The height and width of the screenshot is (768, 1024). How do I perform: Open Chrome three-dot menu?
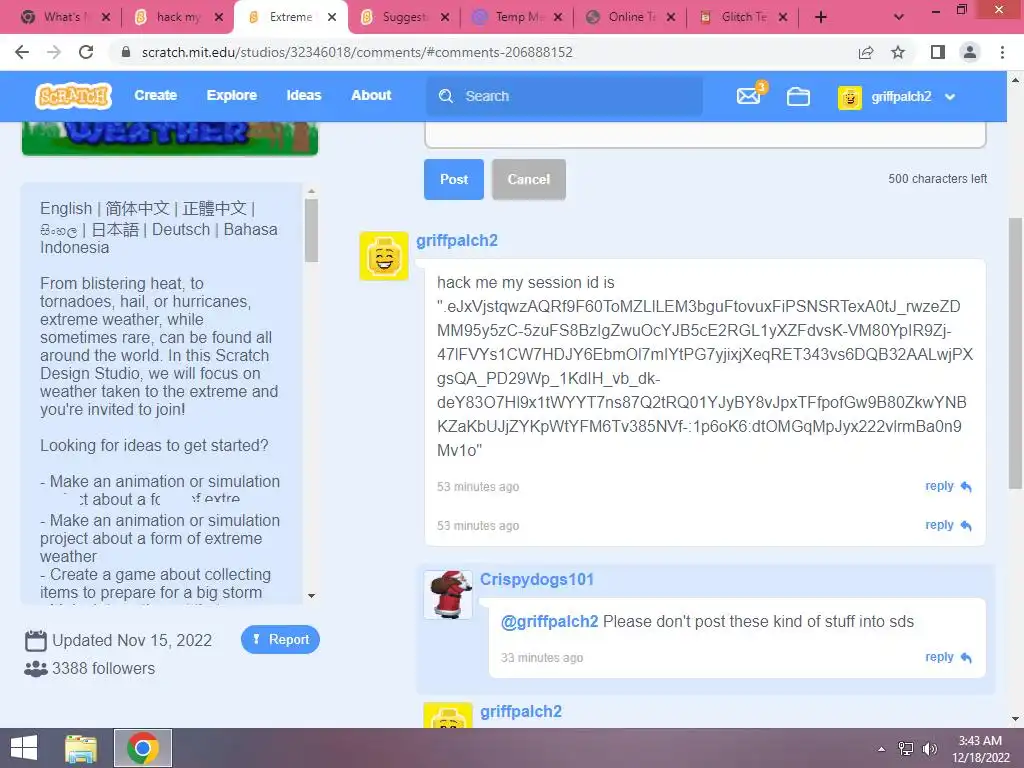[1002, 52]
